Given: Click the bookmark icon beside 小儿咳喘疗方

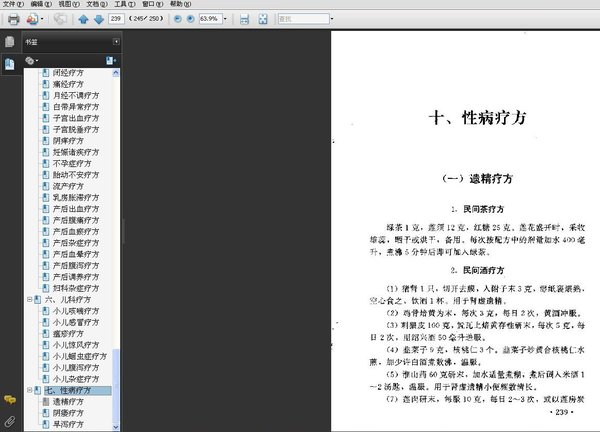Looking at the screenshot, I should coord(46,311).
